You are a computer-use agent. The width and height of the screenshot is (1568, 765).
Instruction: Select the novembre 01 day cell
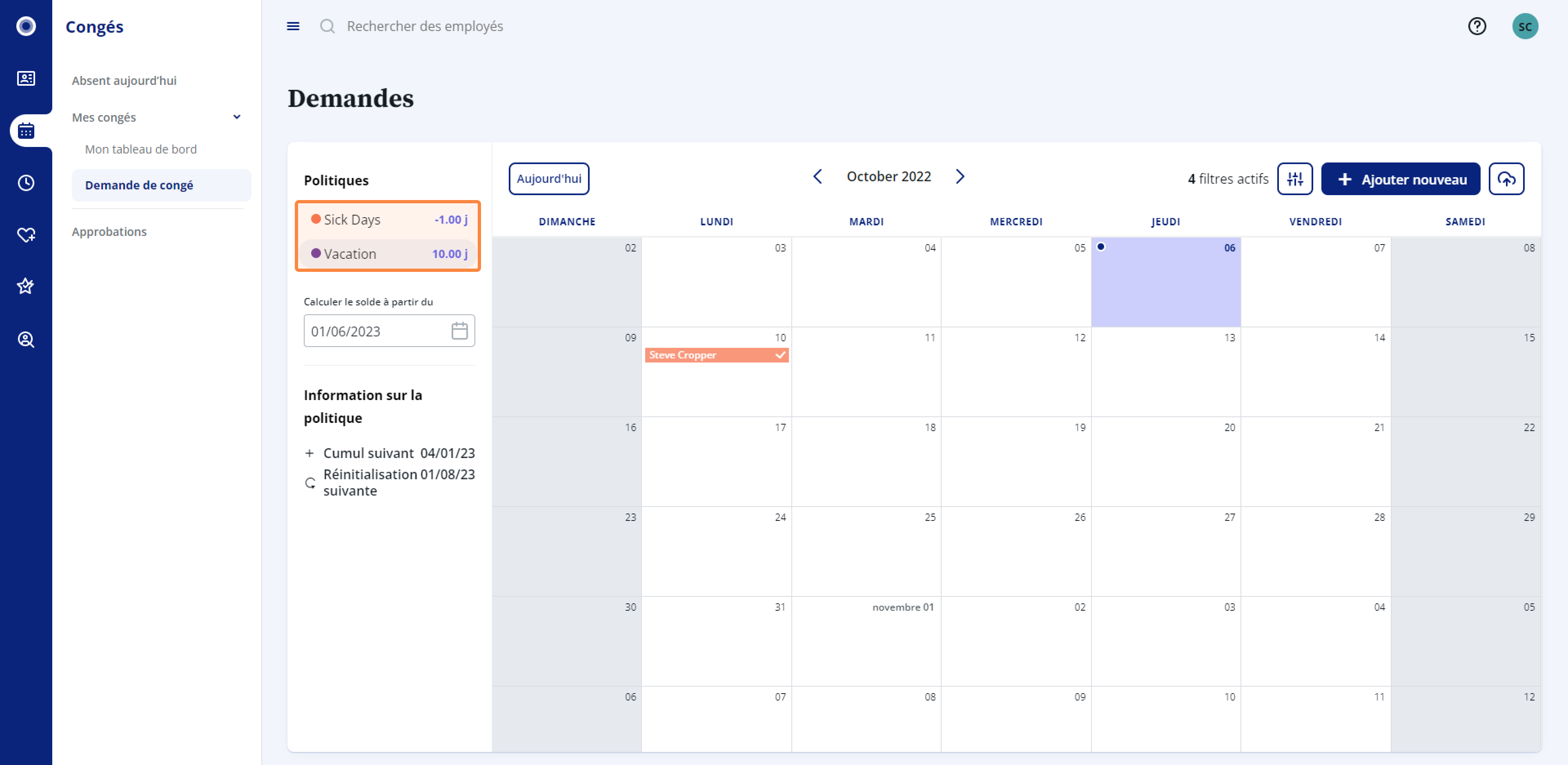coord(866,641)
